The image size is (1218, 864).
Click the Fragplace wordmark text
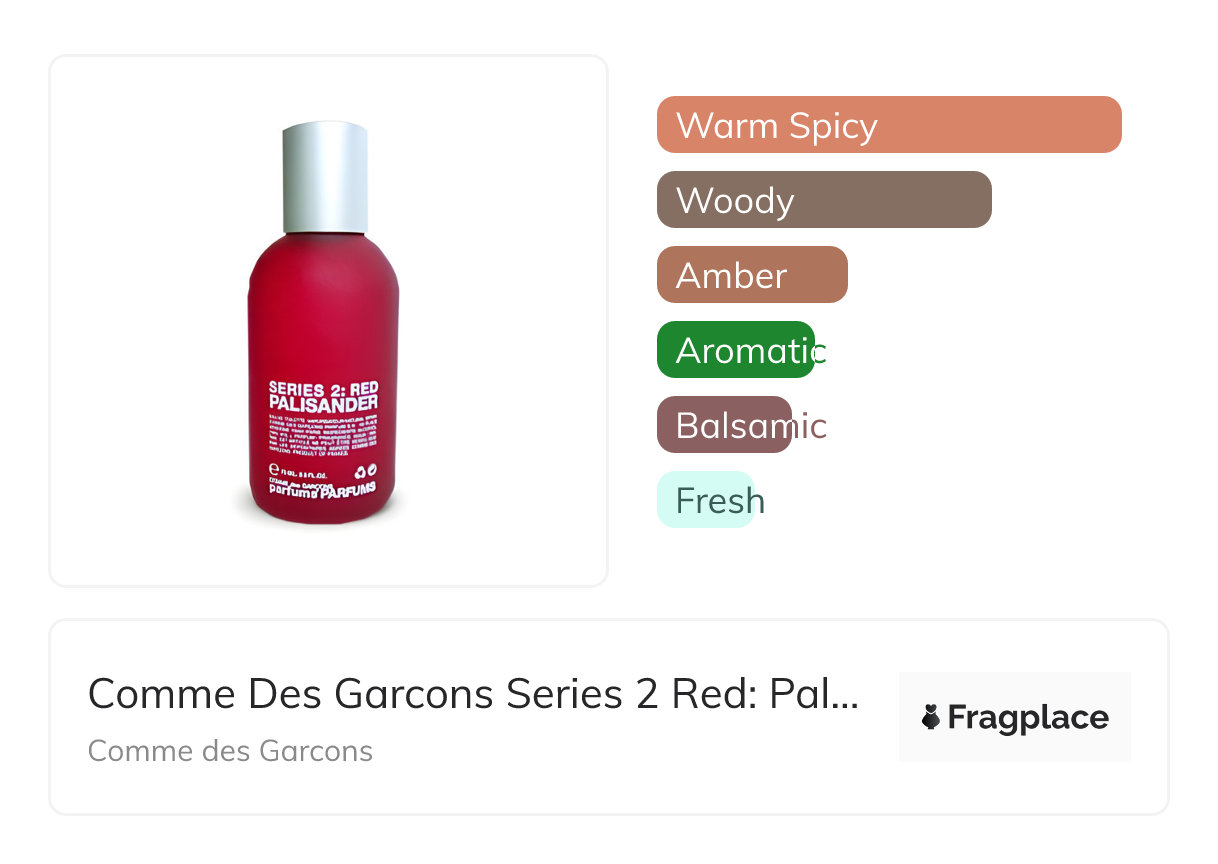pos(1028,717)
